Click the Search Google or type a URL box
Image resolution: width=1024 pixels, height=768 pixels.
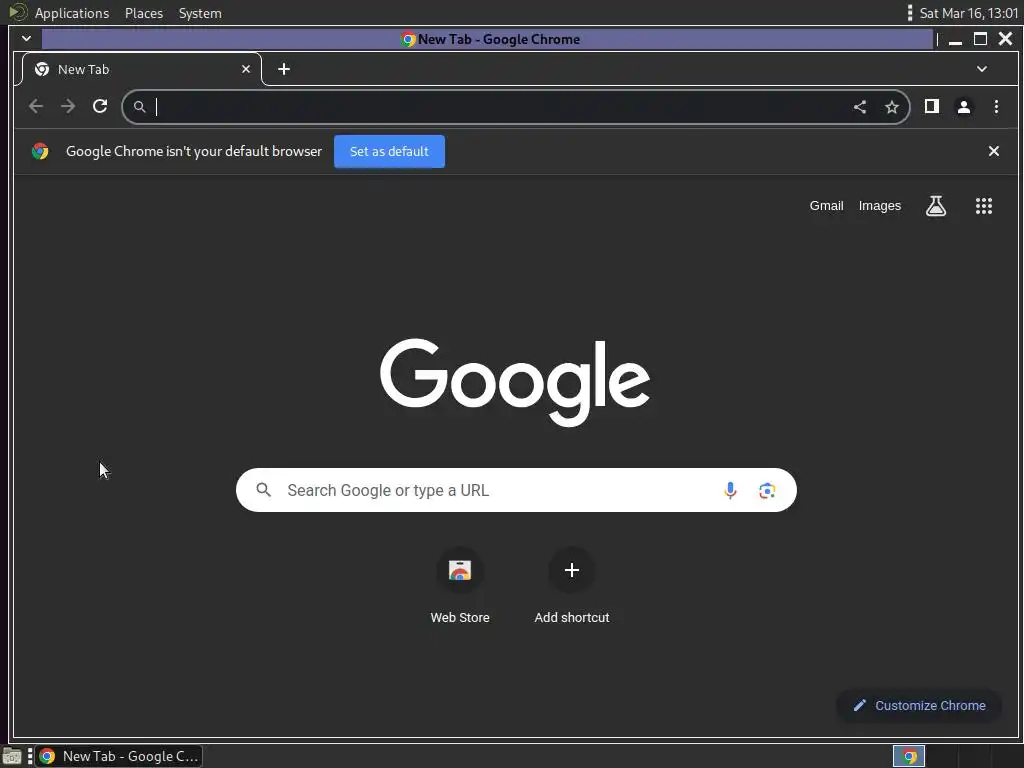(516, 490)
